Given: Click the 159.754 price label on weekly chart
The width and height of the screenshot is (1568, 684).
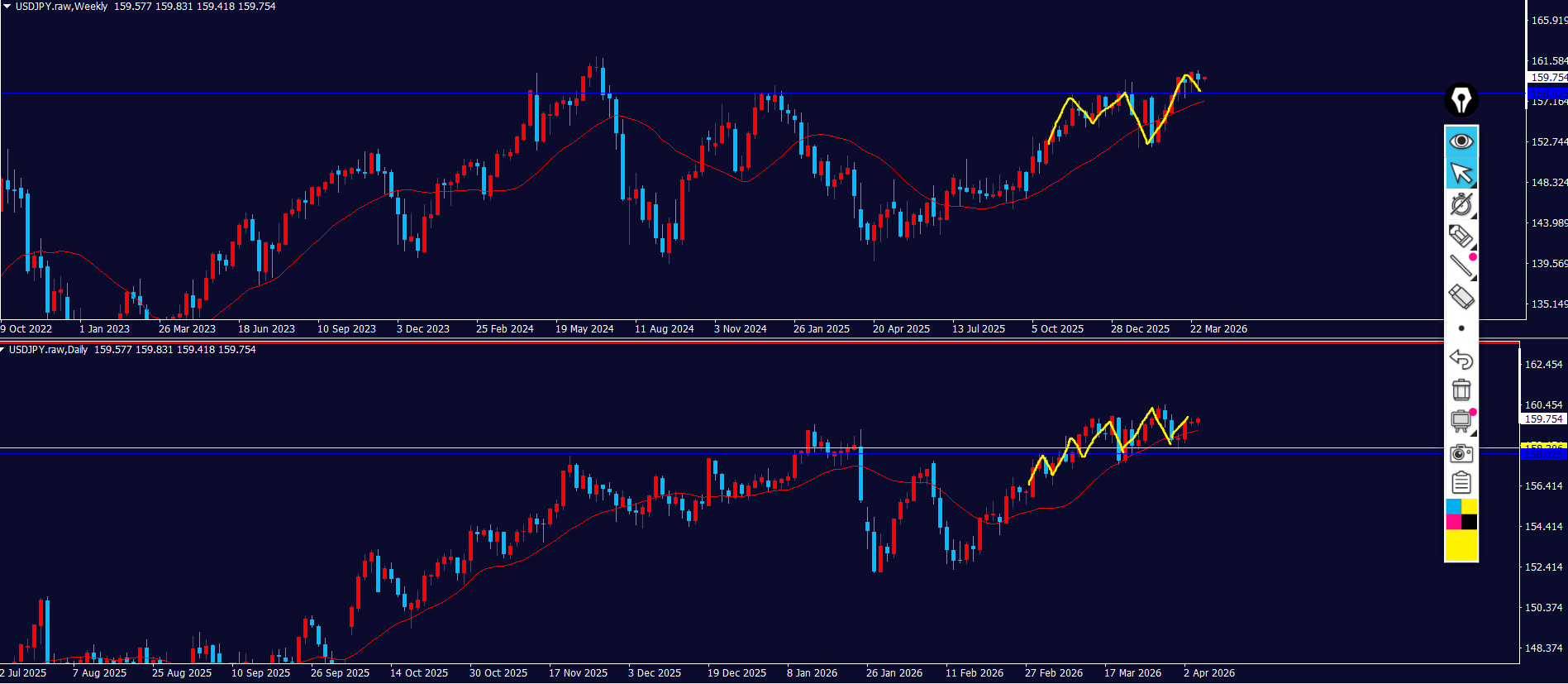Looking at the screenshot, I should (x=1547, y=77).
